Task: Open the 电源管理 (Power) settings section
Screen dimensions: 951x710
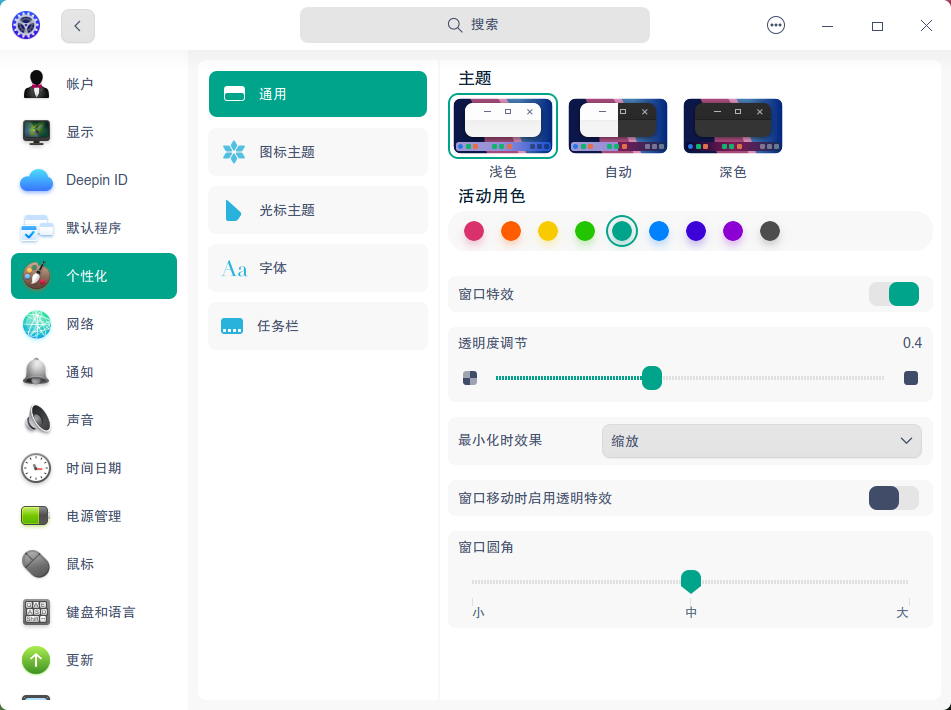Action: point(95,515)
